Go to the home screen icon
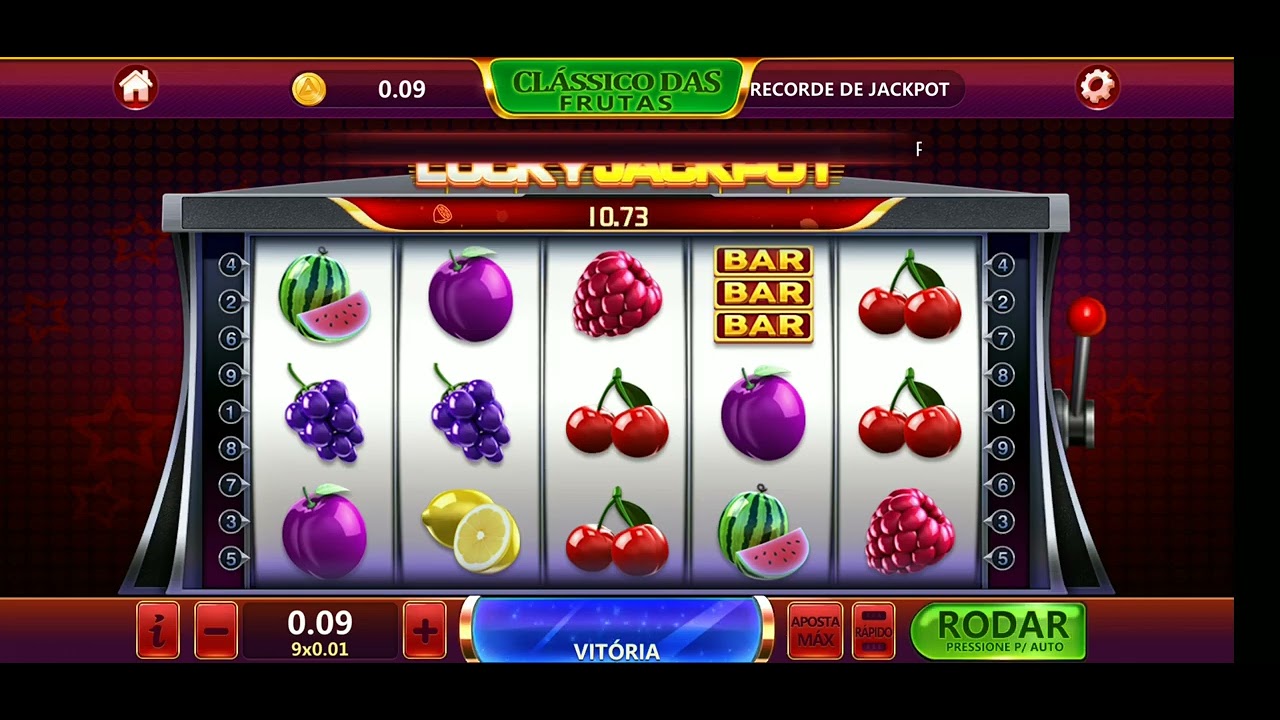The image size is (1280, 720). 135,88
